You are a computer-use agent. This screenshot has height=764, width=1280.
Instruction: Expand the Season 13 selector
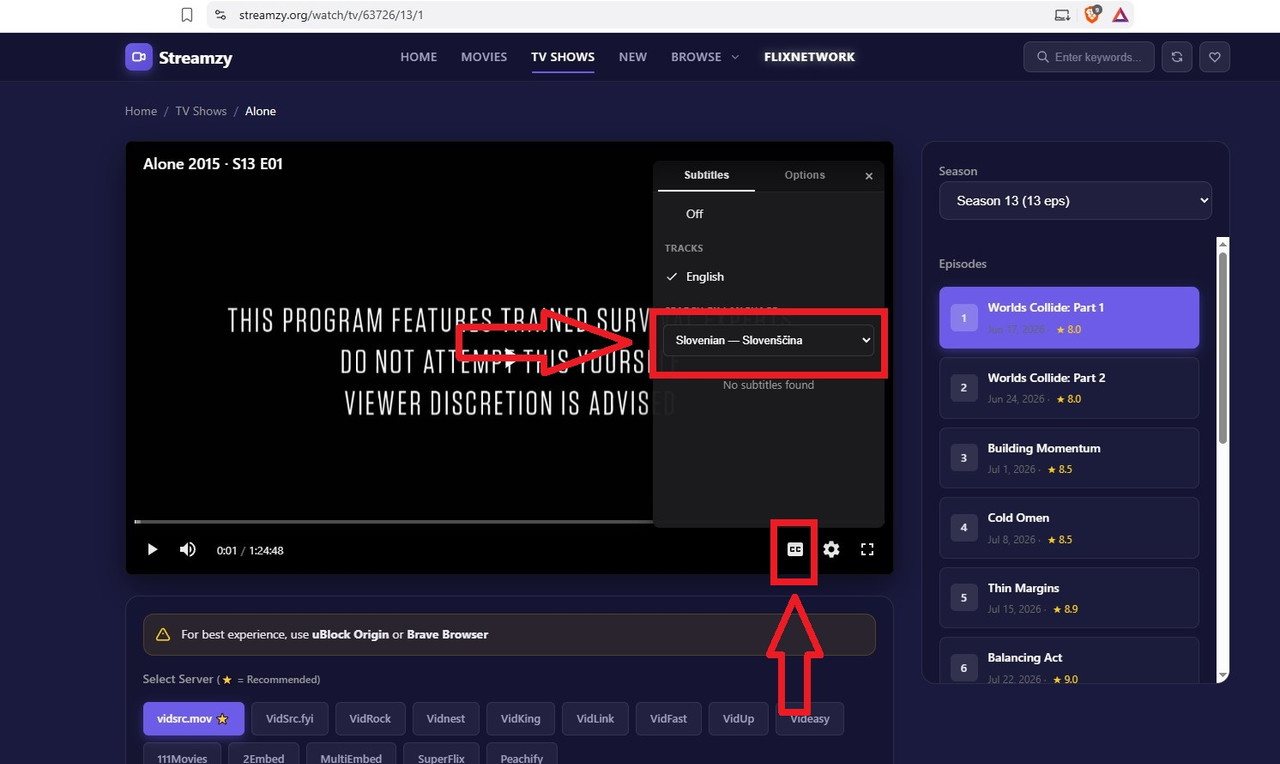(x=1075, y=201)
